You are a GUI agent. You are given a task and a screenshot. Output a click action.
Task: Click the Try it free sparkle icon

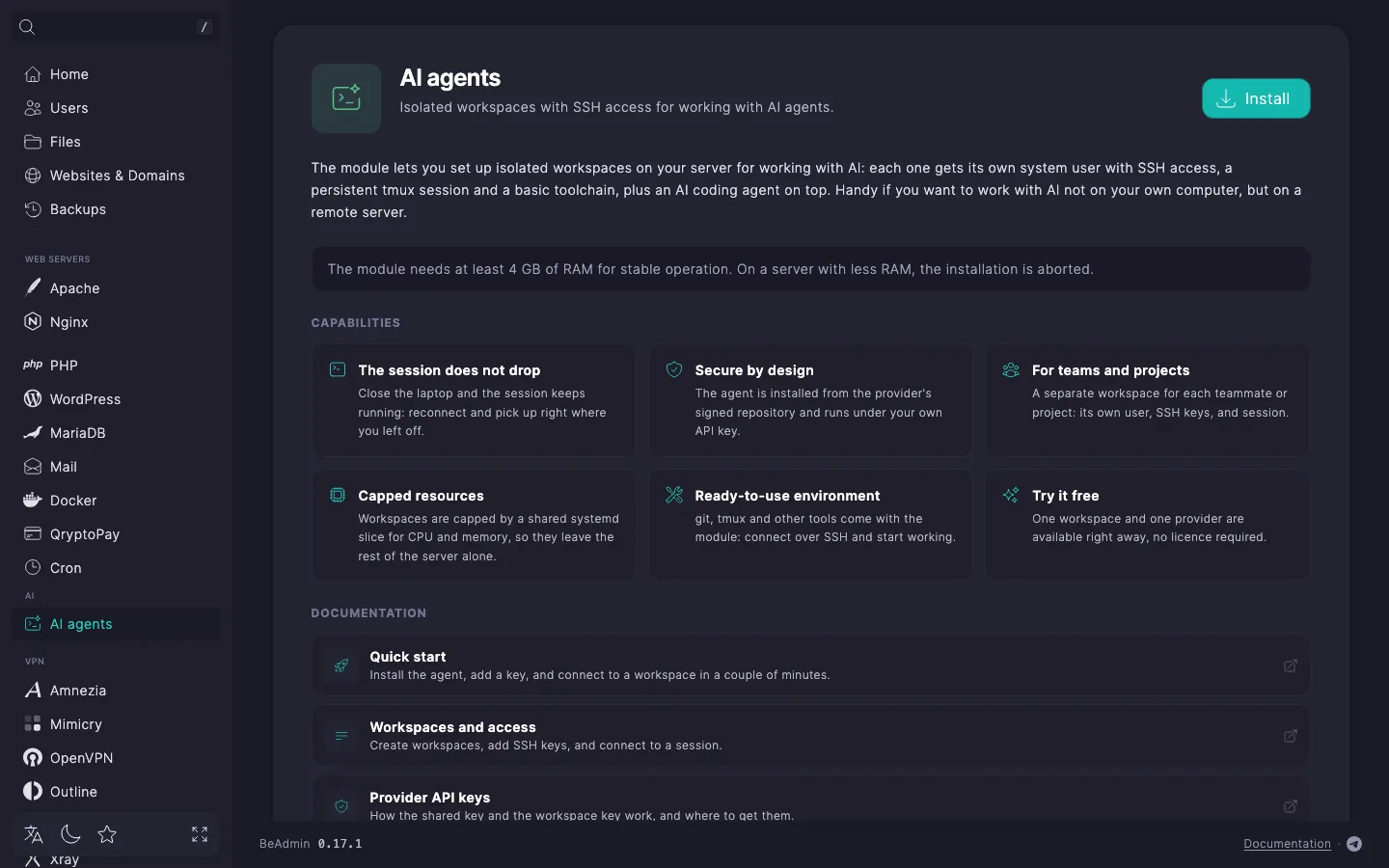click(x=1011, y=495)
